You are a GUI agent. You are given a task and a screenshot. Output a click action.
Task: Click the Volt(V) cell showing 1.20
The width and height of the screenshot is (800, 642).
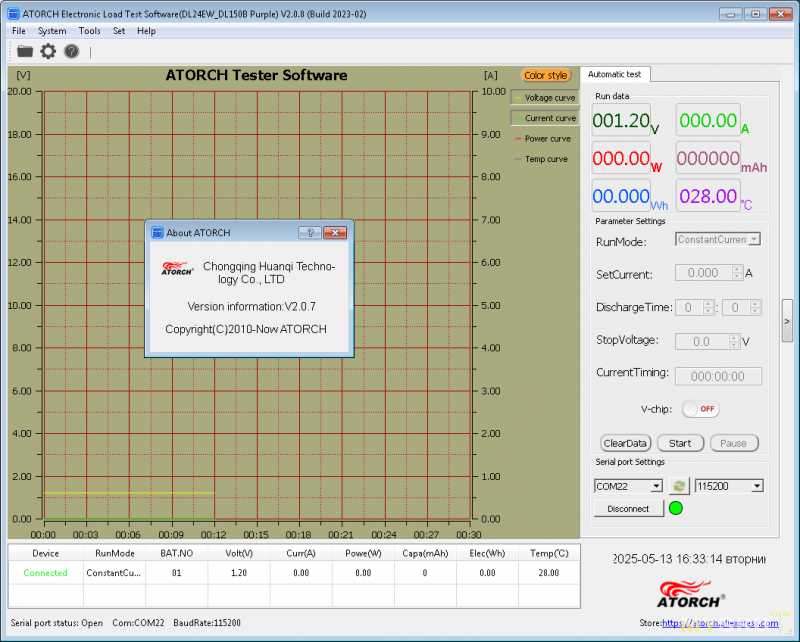click(x=239, y=573)
